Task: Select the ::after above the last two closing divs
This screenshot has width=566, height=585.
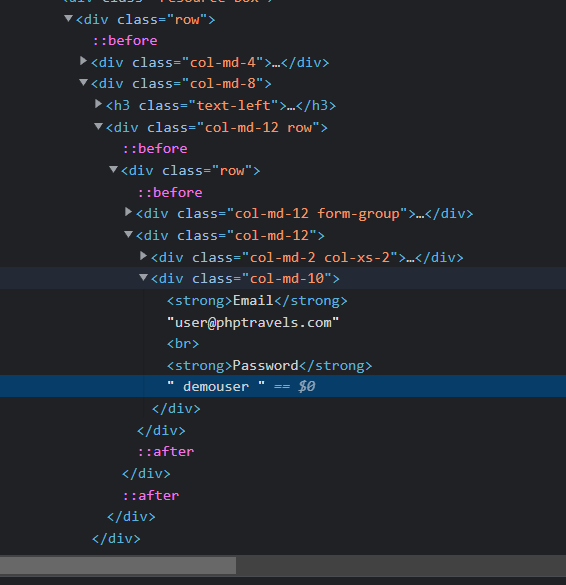Action: (x=151, y=495)
